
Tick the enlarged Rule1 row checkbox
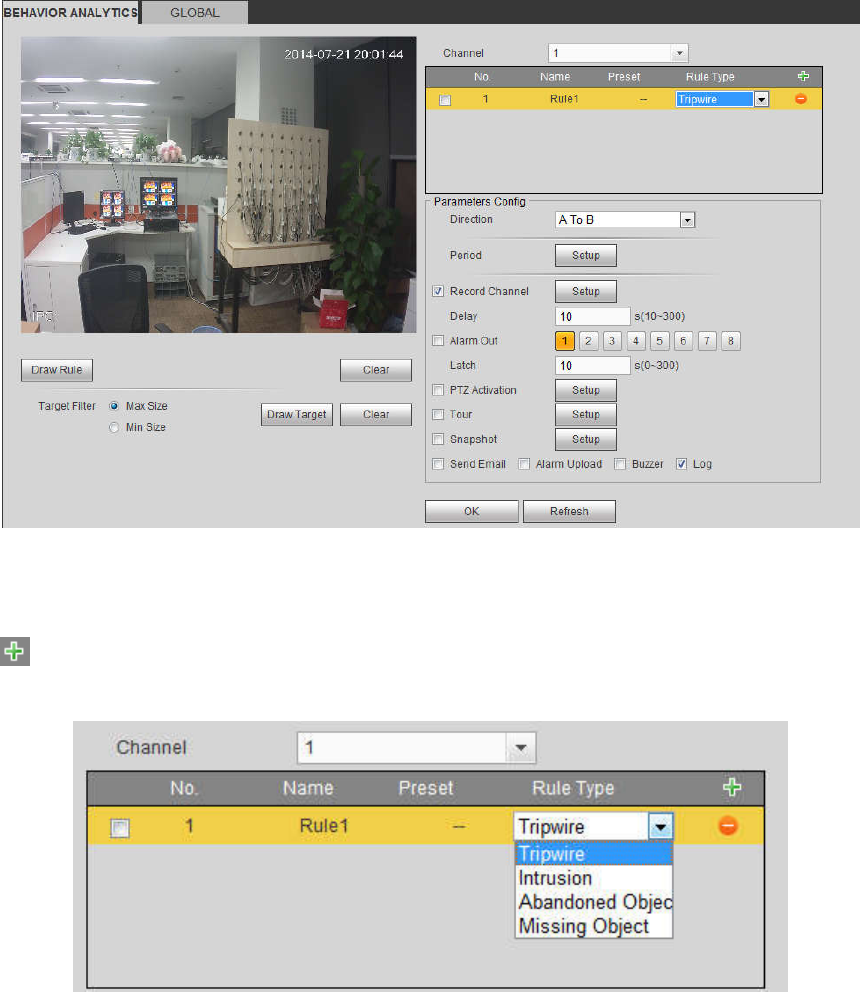[120, 828]
